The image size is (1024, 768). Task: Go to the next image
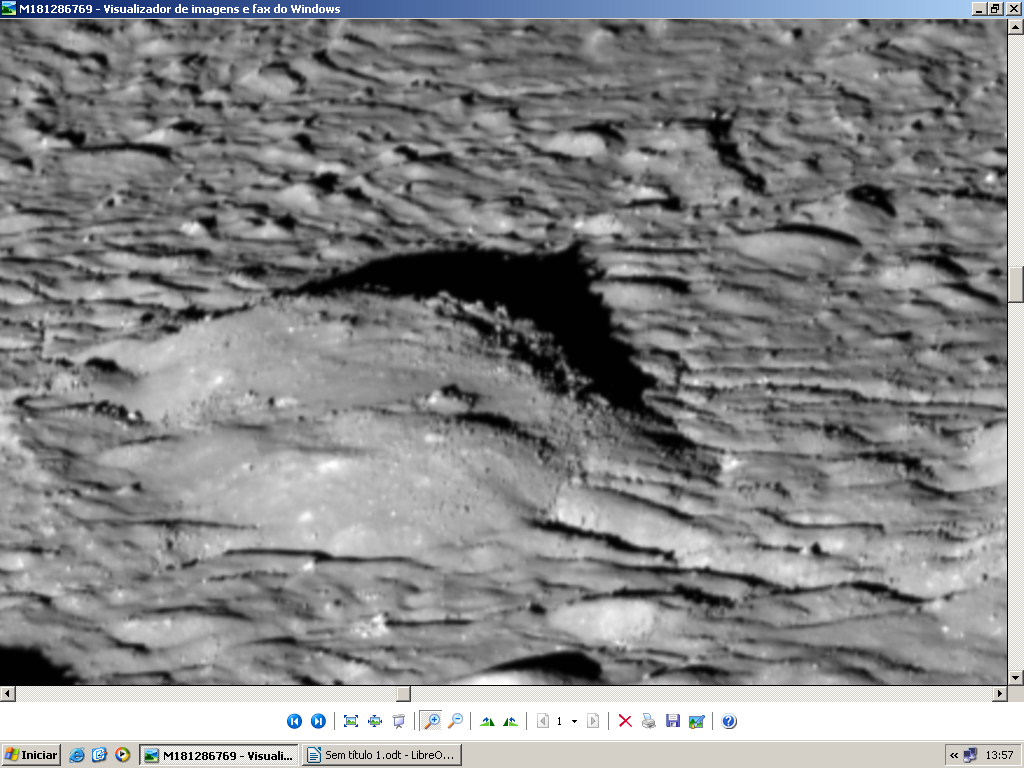click(x=318, y=721)
